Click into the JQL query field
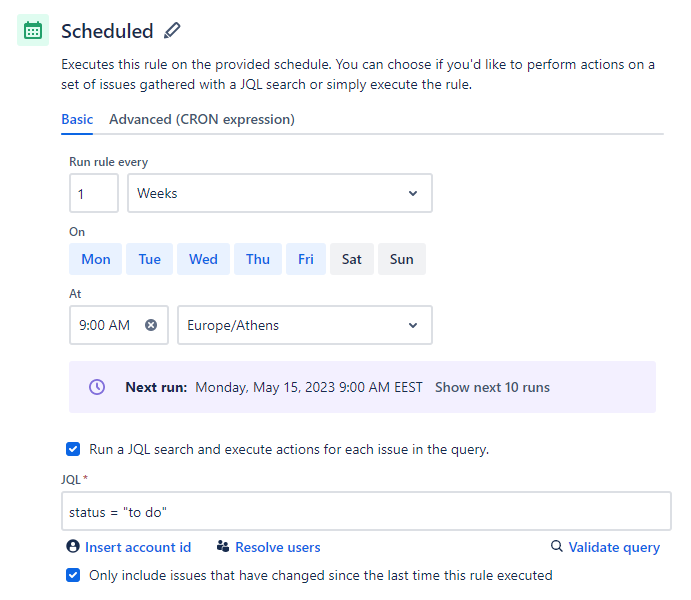Screen dimensions: 691x600 (x=366, y=511)
